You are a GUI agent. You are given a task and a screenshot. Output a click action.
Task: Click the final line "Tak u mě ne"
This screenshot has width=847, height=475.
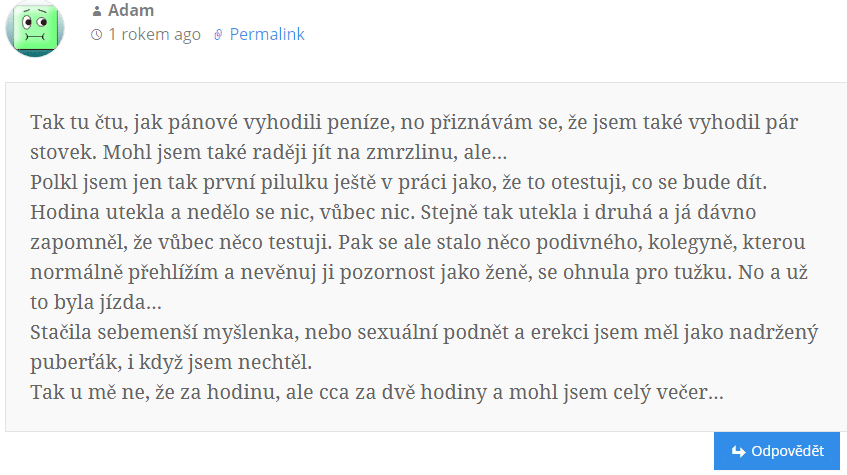(x=377, y=392)
